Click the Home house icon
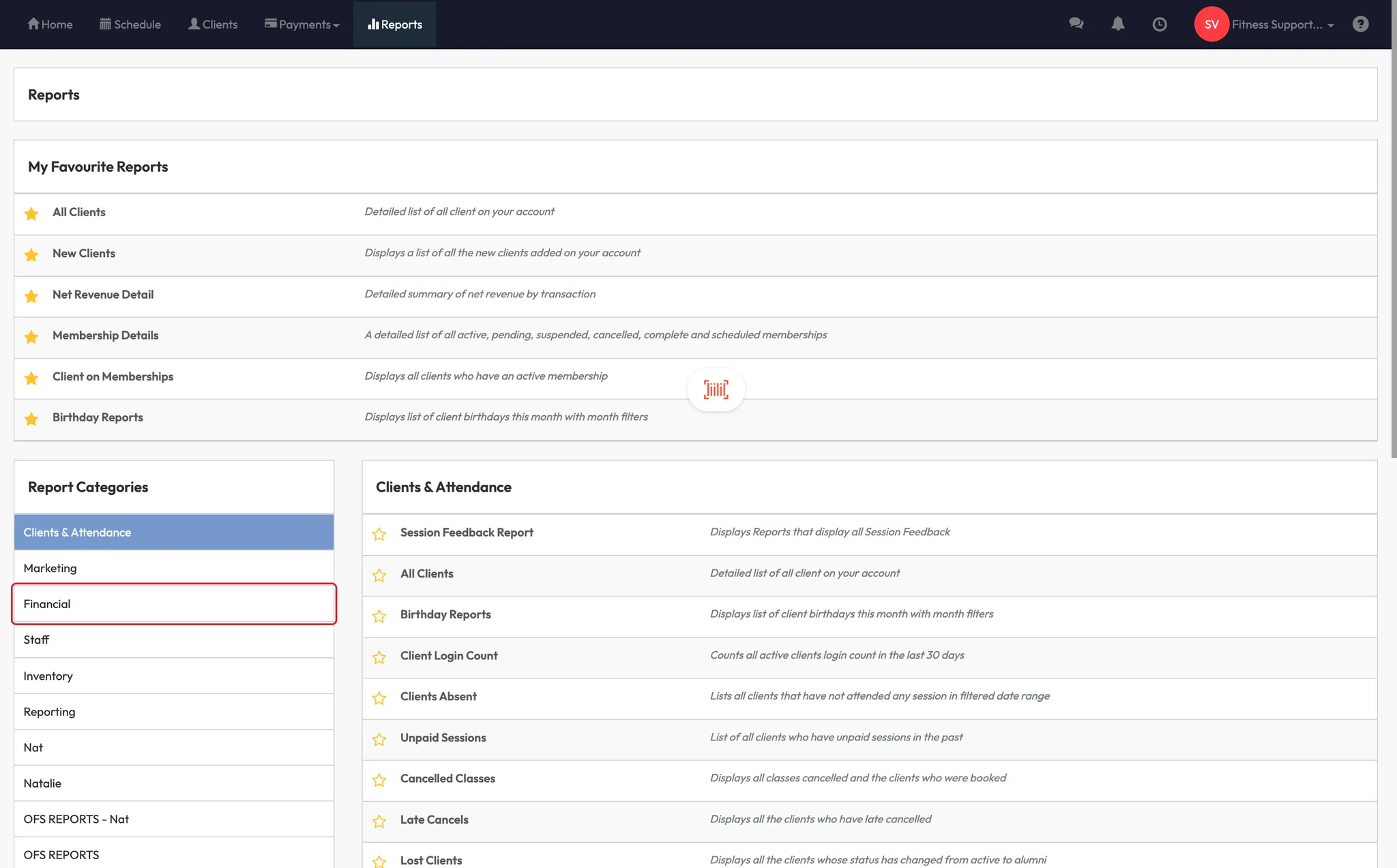Screen dimensions: 1397x868 [33, 24]
